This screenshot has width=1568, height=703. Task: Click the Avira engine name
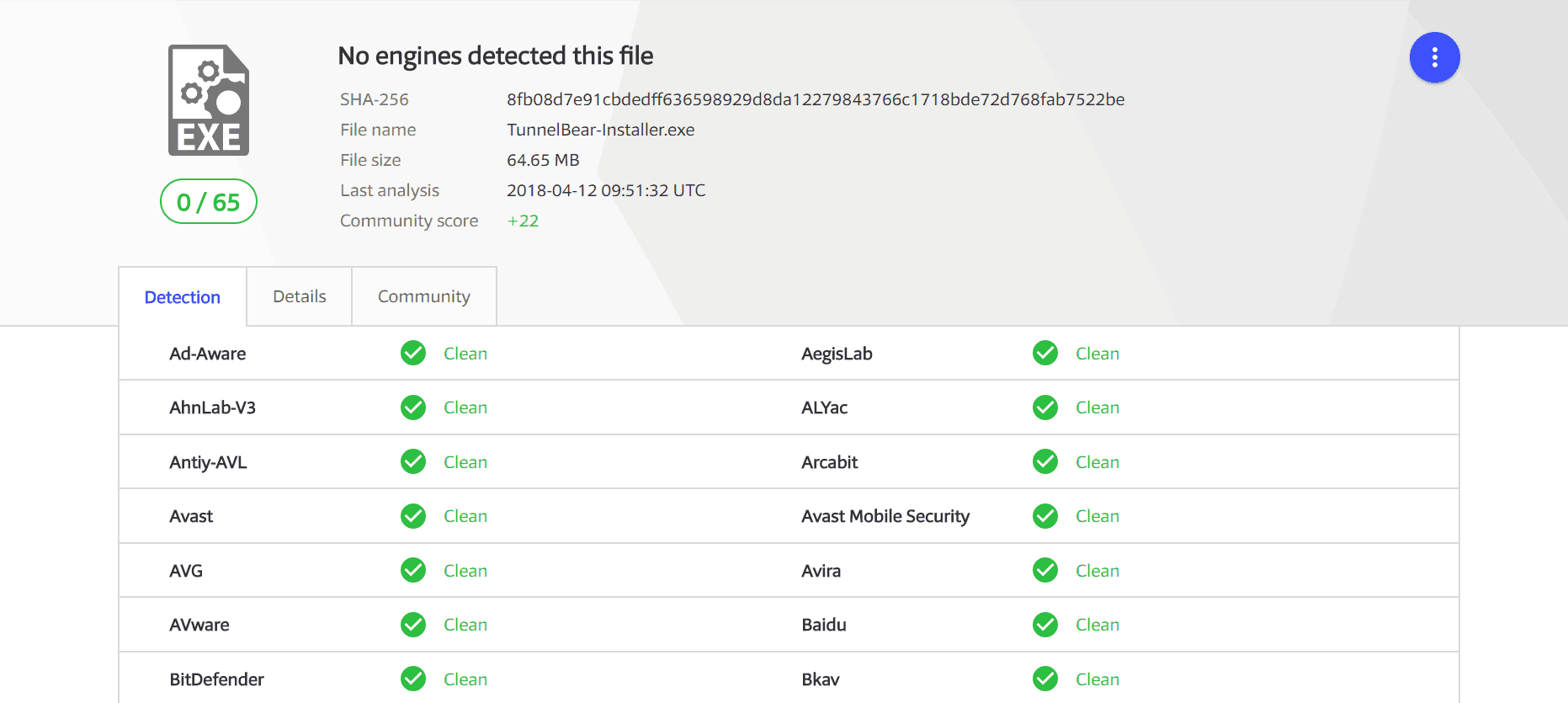point(821,571)
